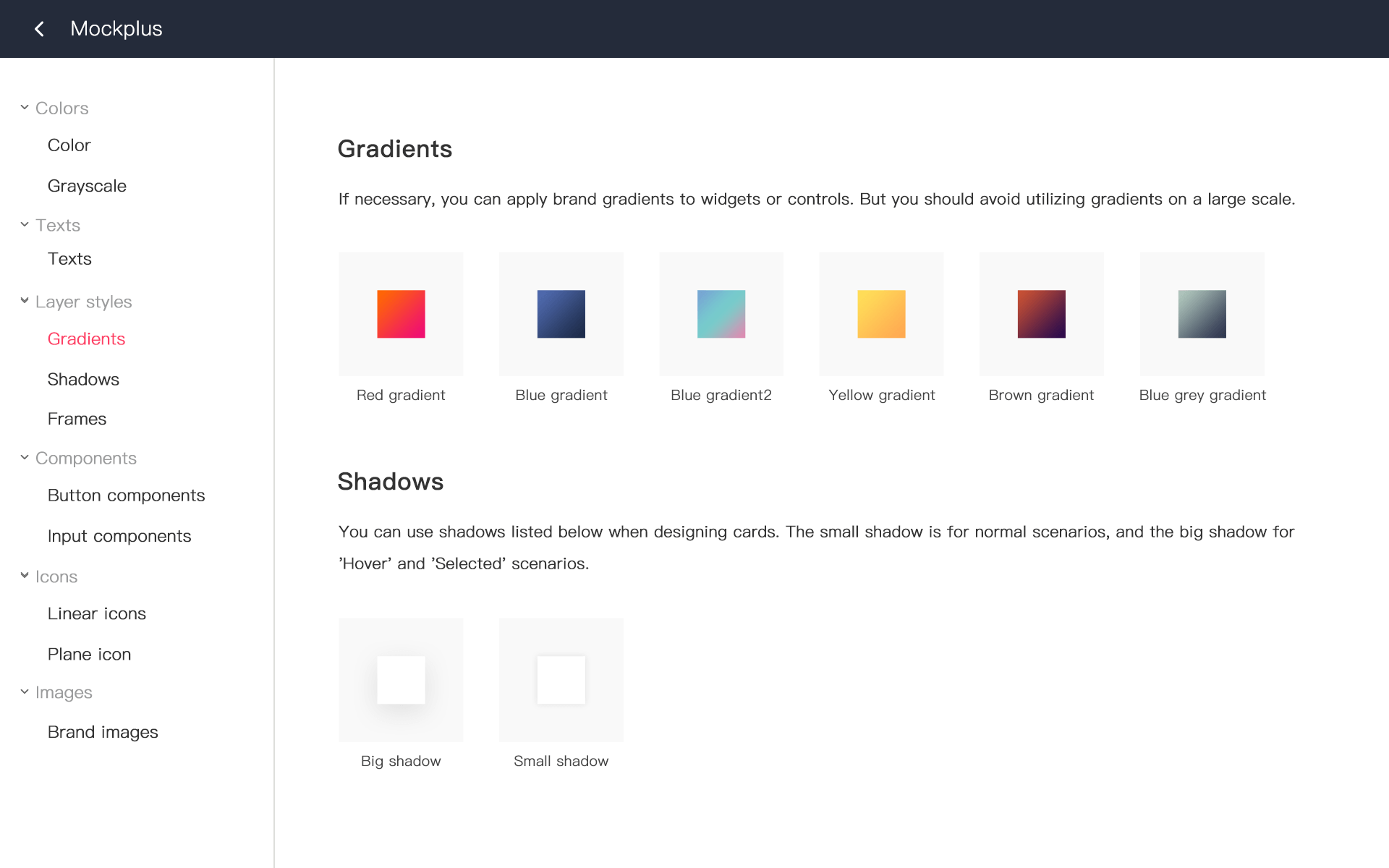Click the Big shadow card sample

coord(400,679)
